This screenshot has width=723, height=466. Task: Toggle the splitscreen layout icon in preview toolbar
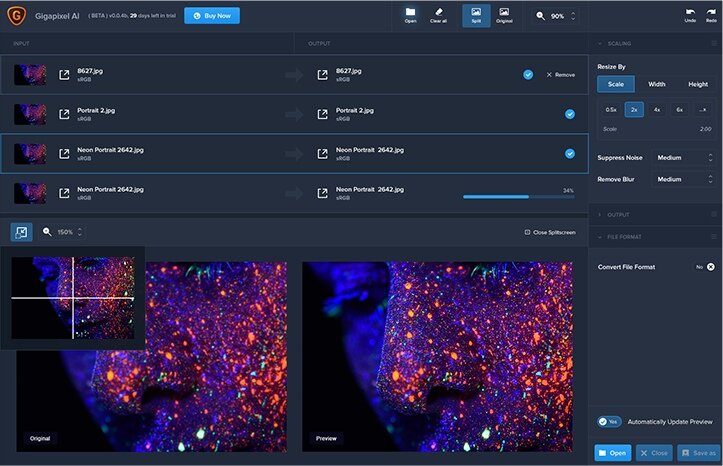[21, 232]
